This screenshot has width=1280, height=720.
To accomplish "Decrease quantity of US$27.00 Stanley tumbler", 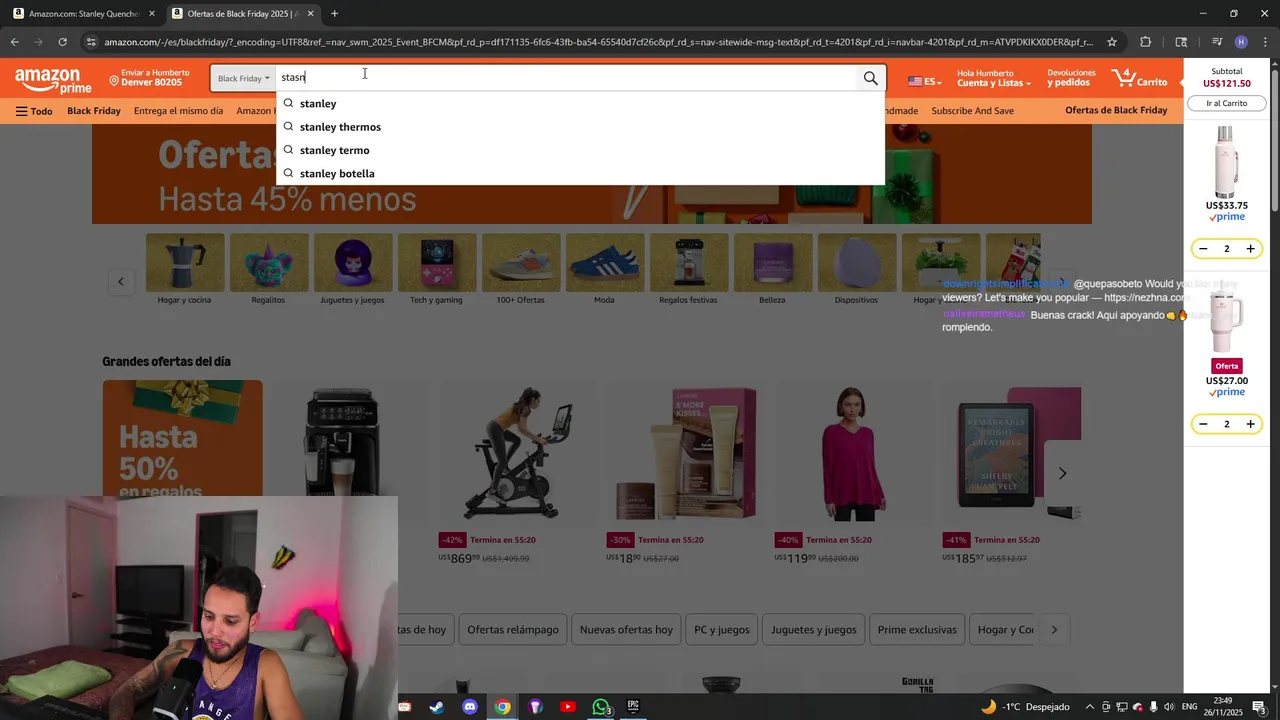I will tap(1203, 424).
